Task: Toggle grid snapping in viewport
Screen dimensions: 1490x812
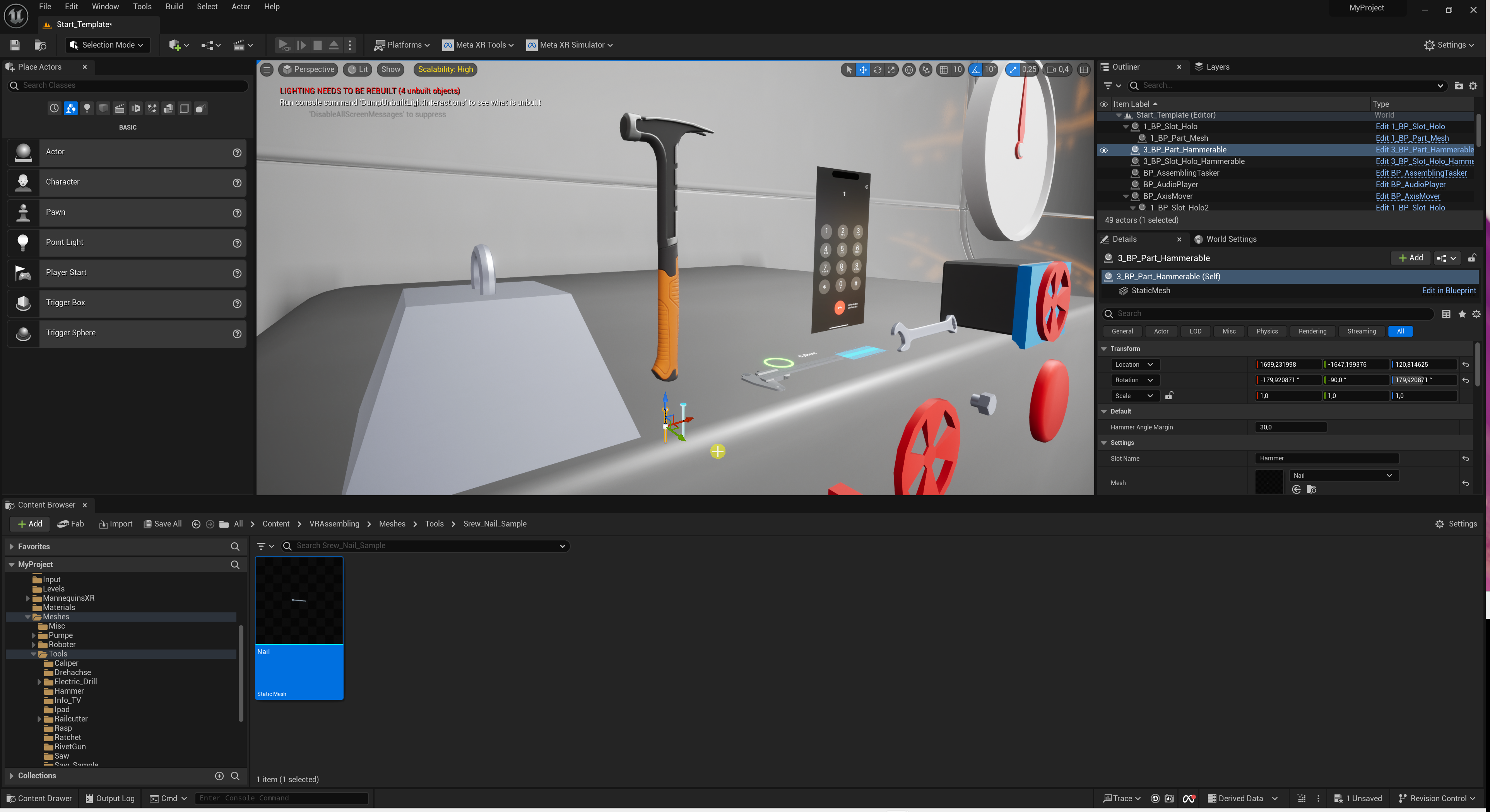Action: tap(943, 69)
